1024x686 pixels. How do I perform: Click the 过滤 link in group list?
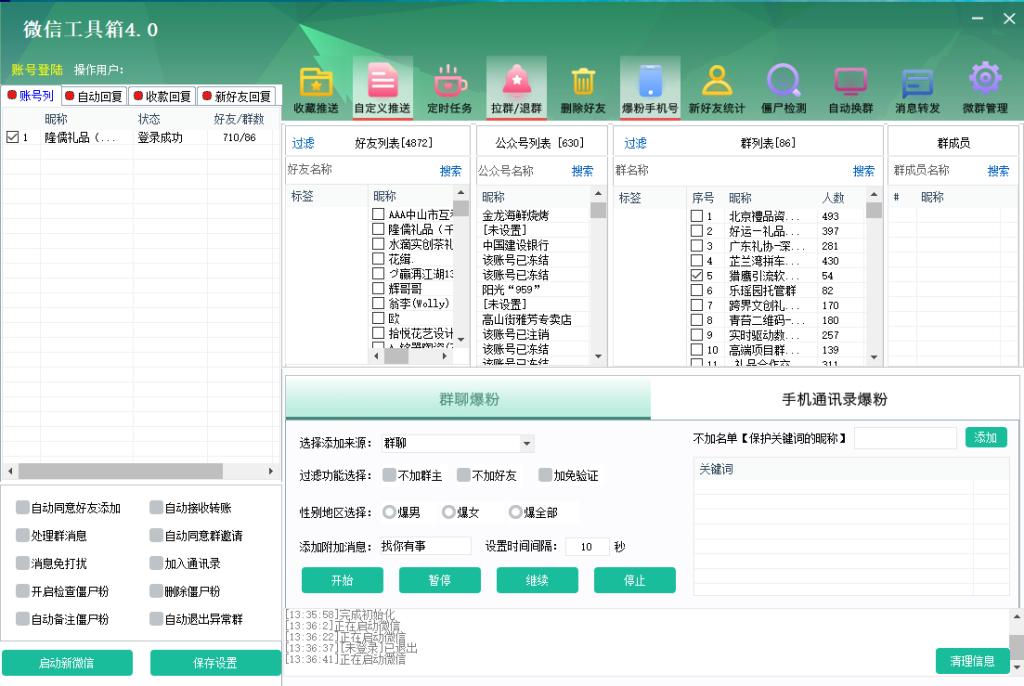coord(636,143)
